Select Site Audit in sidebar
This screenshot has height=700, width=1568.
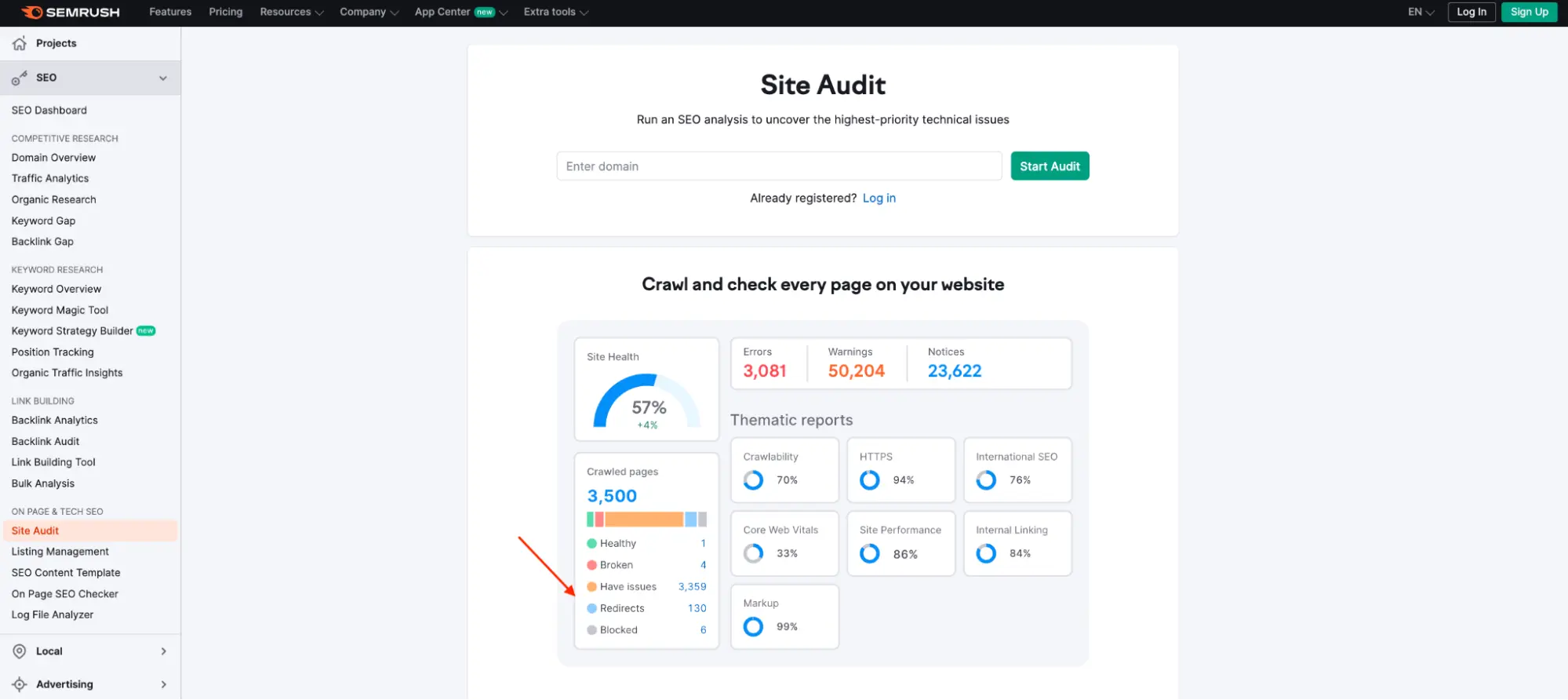click(90, 531)
